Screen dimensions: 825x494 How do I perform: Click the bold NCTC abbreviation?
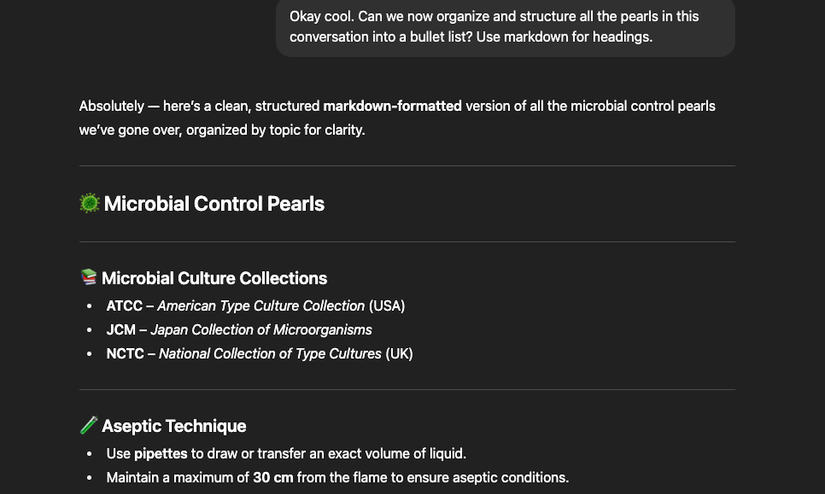tap(126, 353)
